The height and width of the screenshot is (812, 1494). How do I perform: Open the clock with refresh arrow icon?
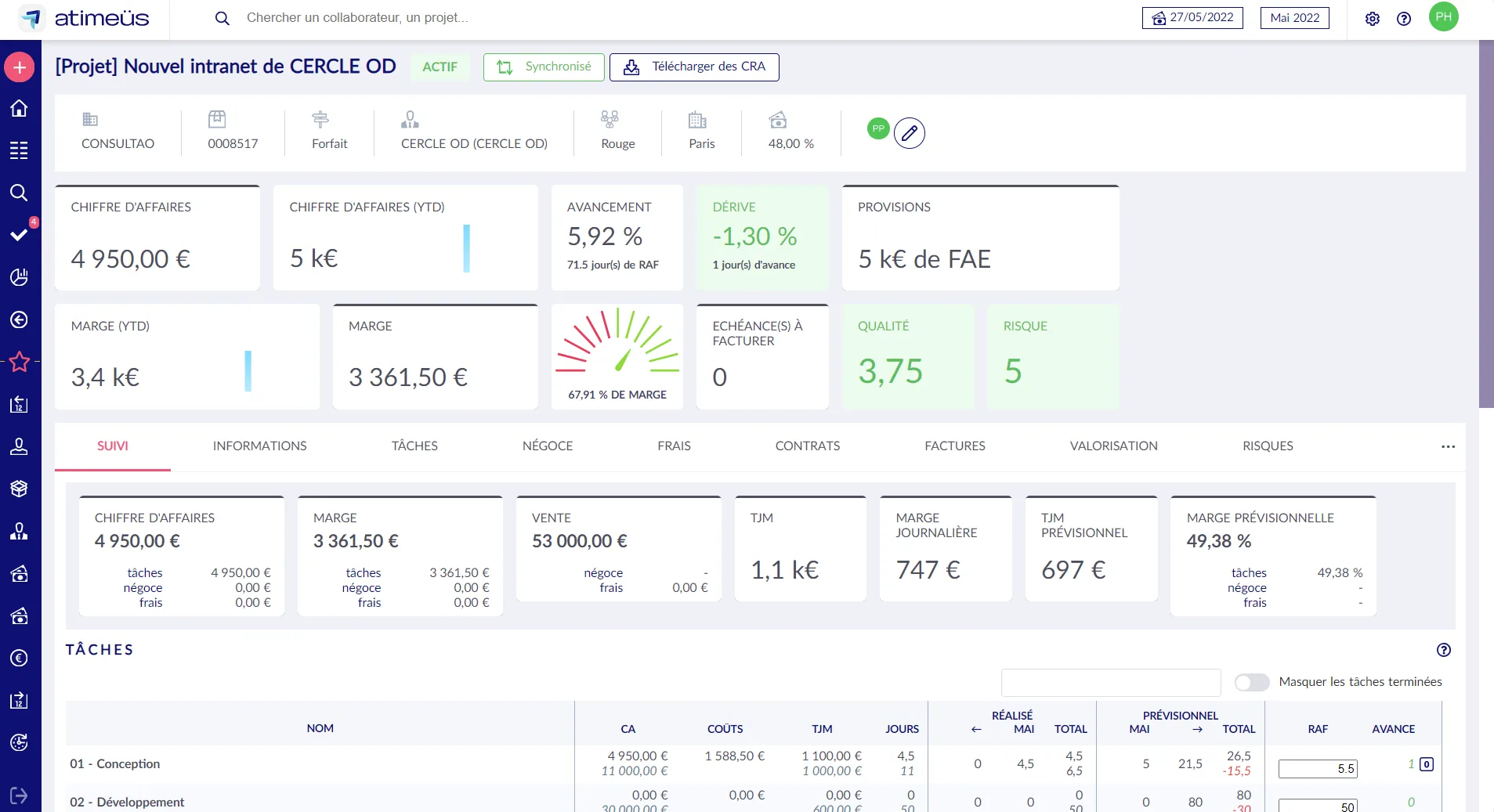[x=20, y=742]
